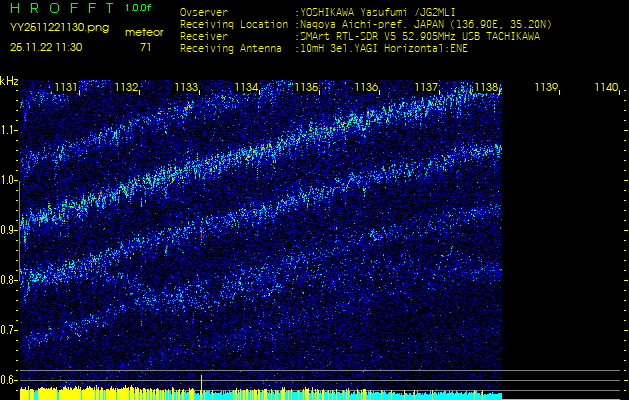The height and width of the screenshot is (400, 629).
Task: Click time marker 1136
Action: (366, 87)
